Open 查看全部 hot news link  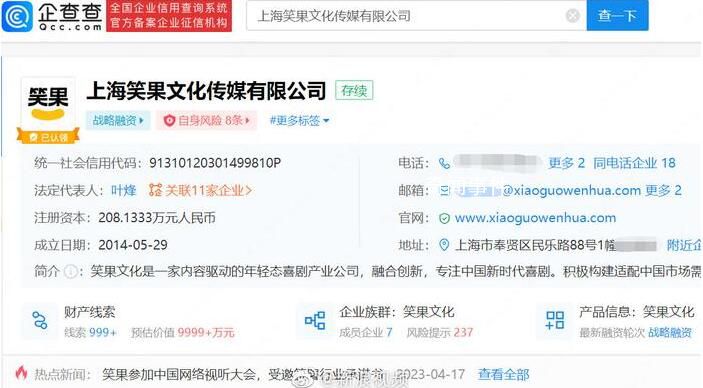pos(503,374)
